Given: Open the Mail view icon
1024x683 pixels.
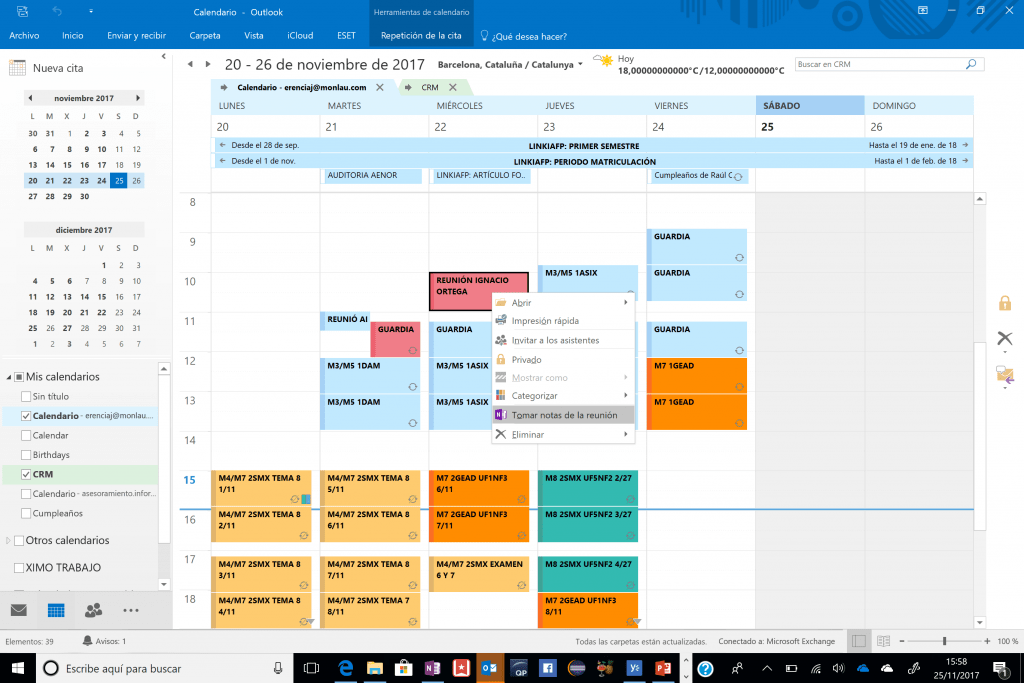Looking at the screenshot, I should coord(19,611).
